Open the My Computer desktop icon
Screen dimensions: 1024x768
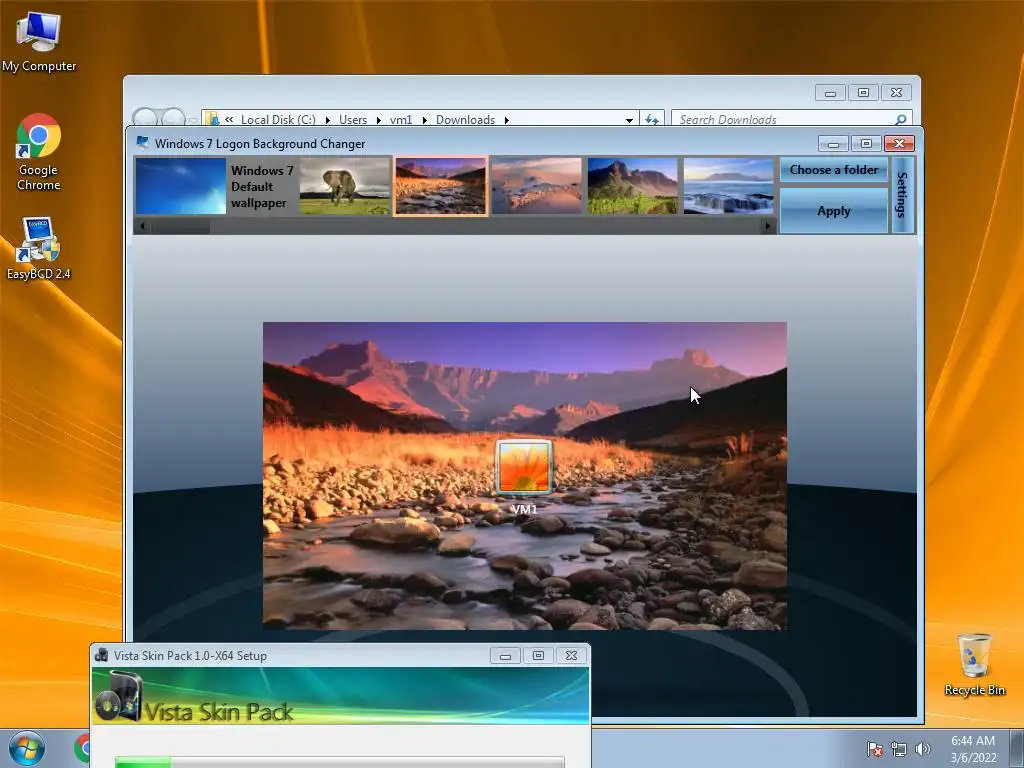coord(39,42)
